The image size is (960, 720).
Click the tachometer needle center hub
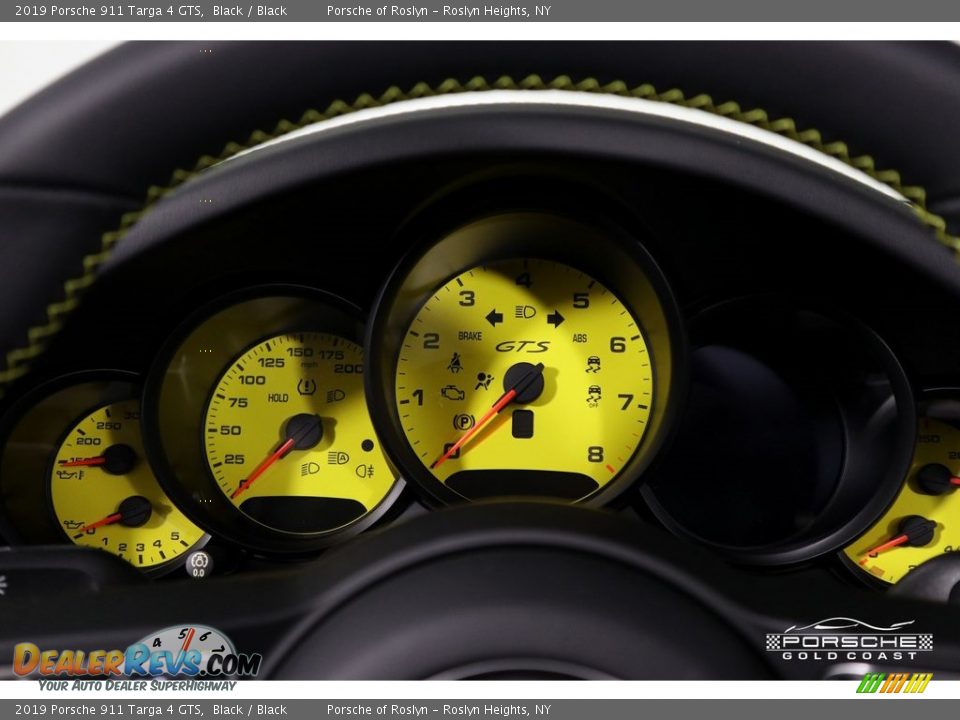pos(523,383)
